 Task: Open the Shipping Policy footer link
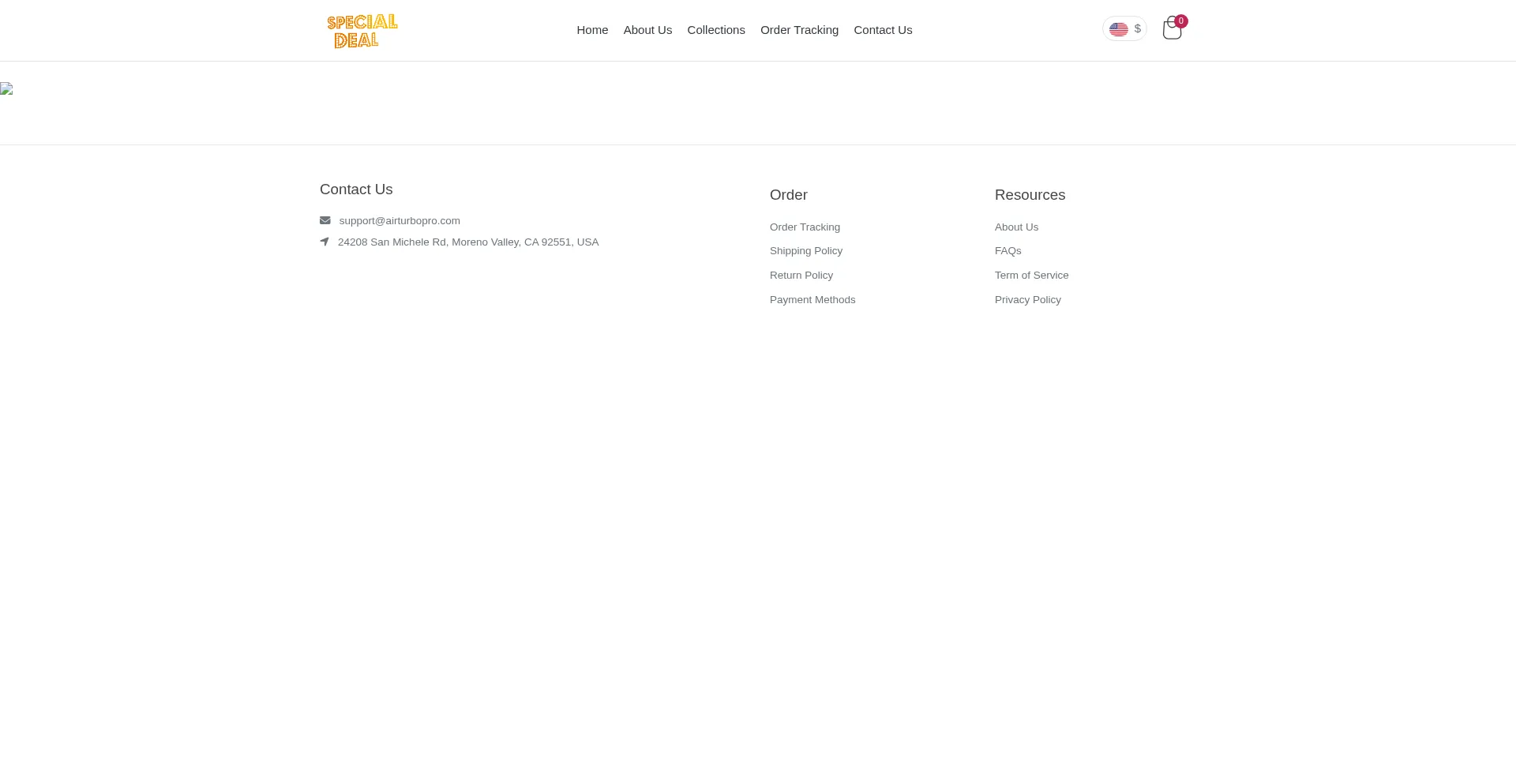click(x=806, y=251)
